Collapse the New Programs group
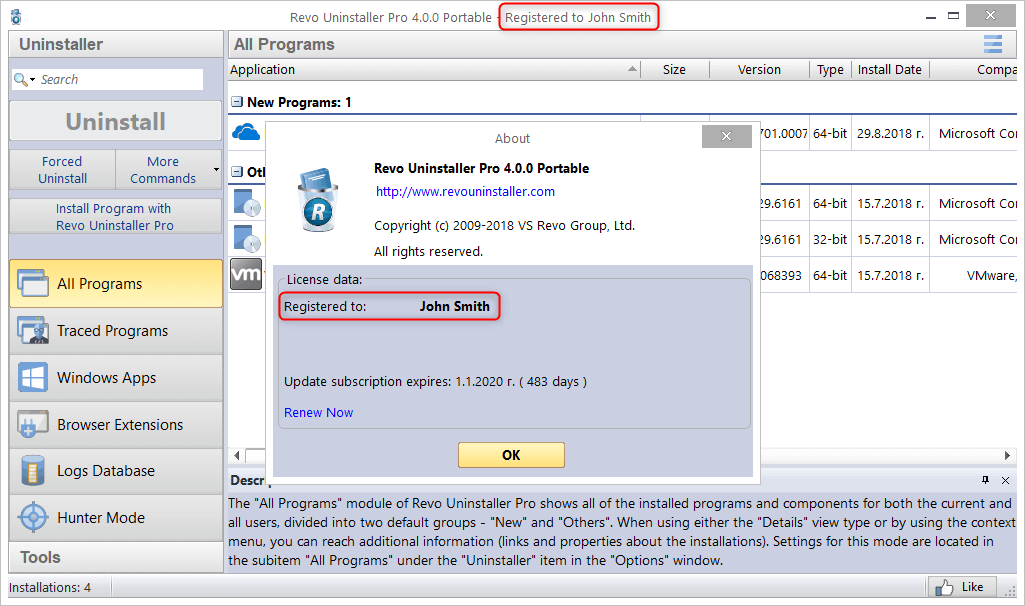This screenshot has width=1025, height=606. point(237,102)
